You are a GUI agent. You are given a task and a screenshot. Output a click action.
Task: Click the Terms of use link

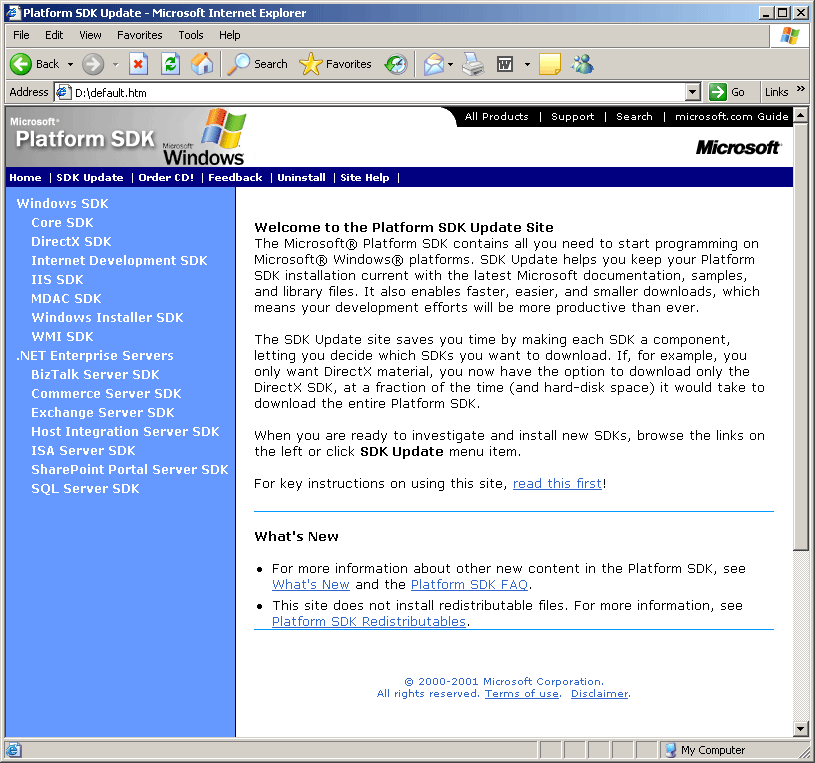(522, 693)
